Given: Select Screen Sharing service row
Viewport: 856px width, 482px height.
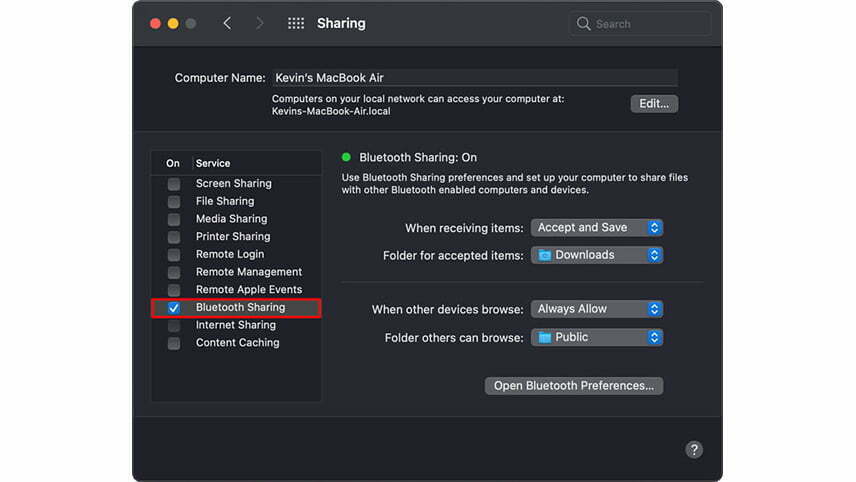Looking at the screenshot, I should point(236,183).
